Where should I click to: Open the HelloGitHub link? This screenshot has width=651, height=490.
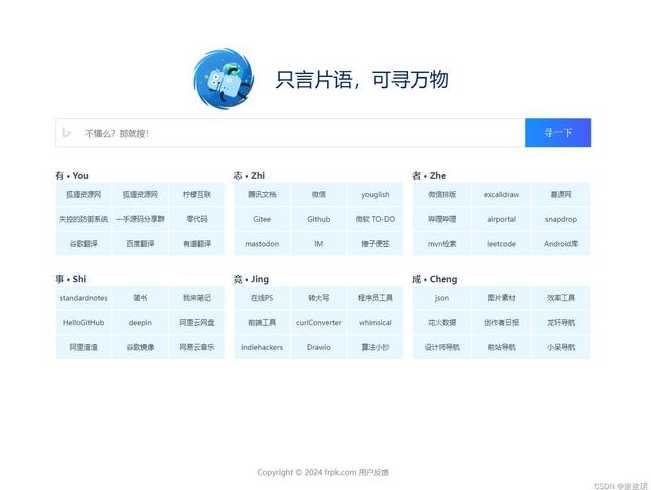83,322
